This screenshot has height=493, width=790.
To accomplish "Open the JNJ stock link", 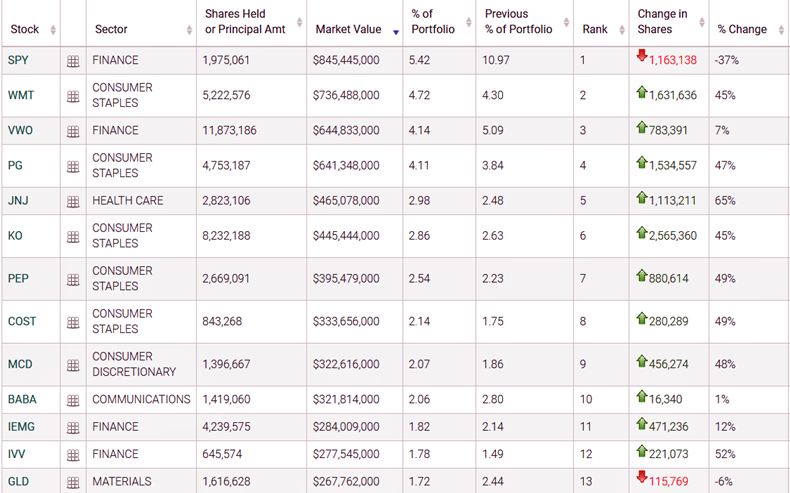I will (18, 200).
